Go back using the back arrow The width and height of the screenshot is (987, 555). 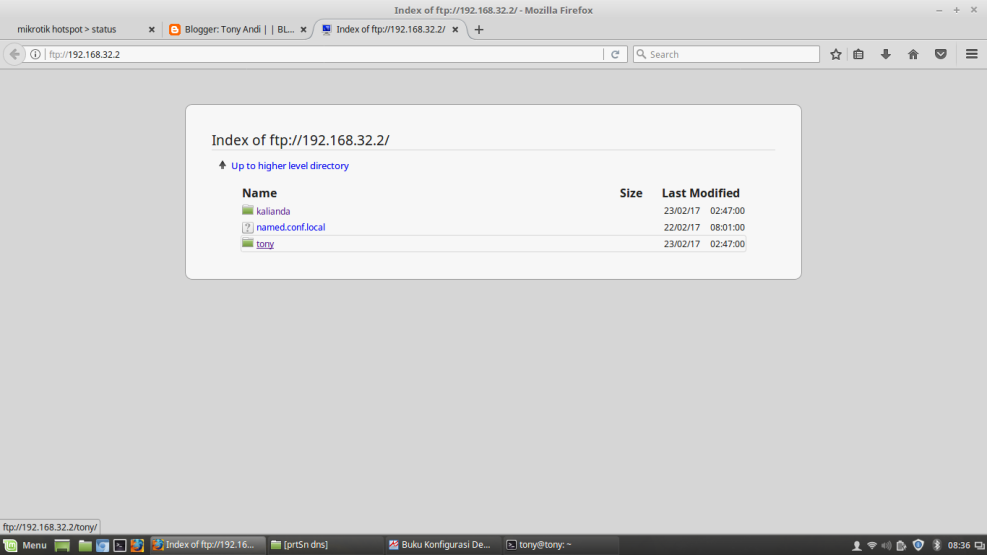click(x=15, y=54)
